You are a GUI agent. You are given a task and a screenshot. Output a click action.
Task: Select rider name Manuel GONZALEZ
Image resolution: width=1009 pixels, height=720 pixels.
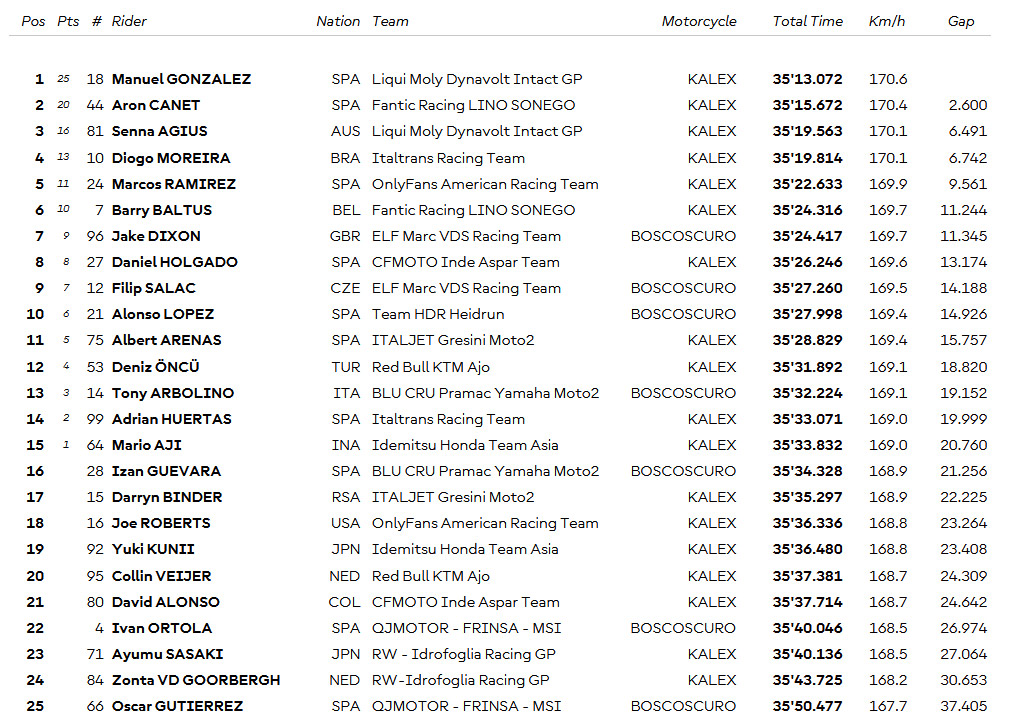181,79
